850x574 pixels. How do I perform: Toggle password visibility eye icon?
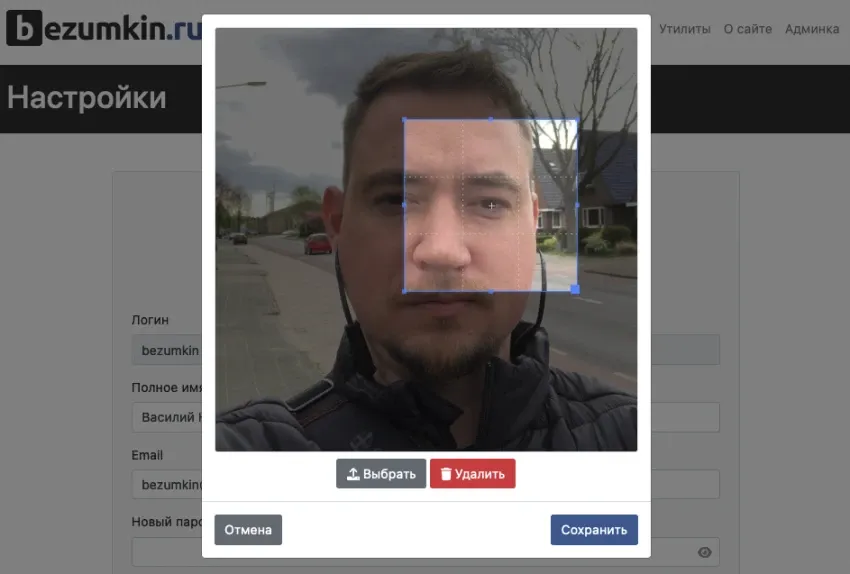704,552
